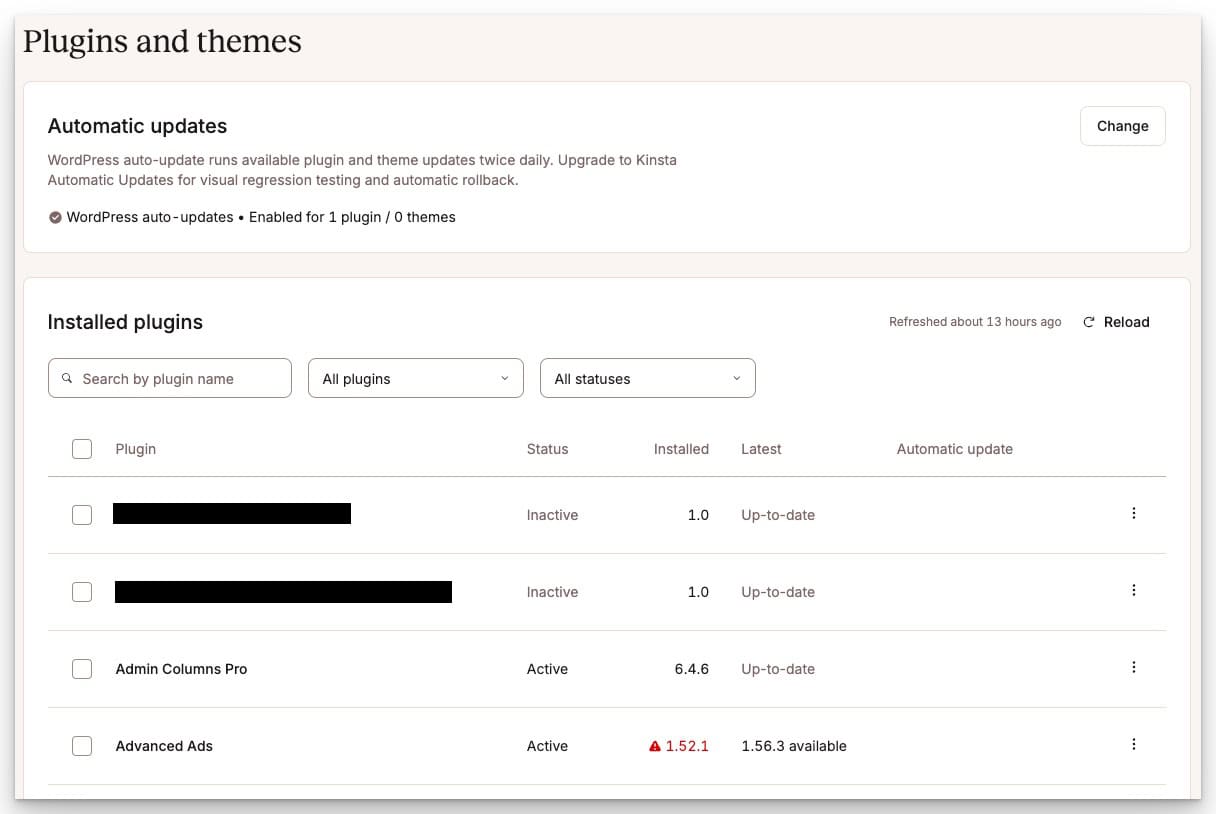Image resolution: width=1216 pixels, height=814 pixels.
Task: Click the Plugin column header
Action: point(136,449)
